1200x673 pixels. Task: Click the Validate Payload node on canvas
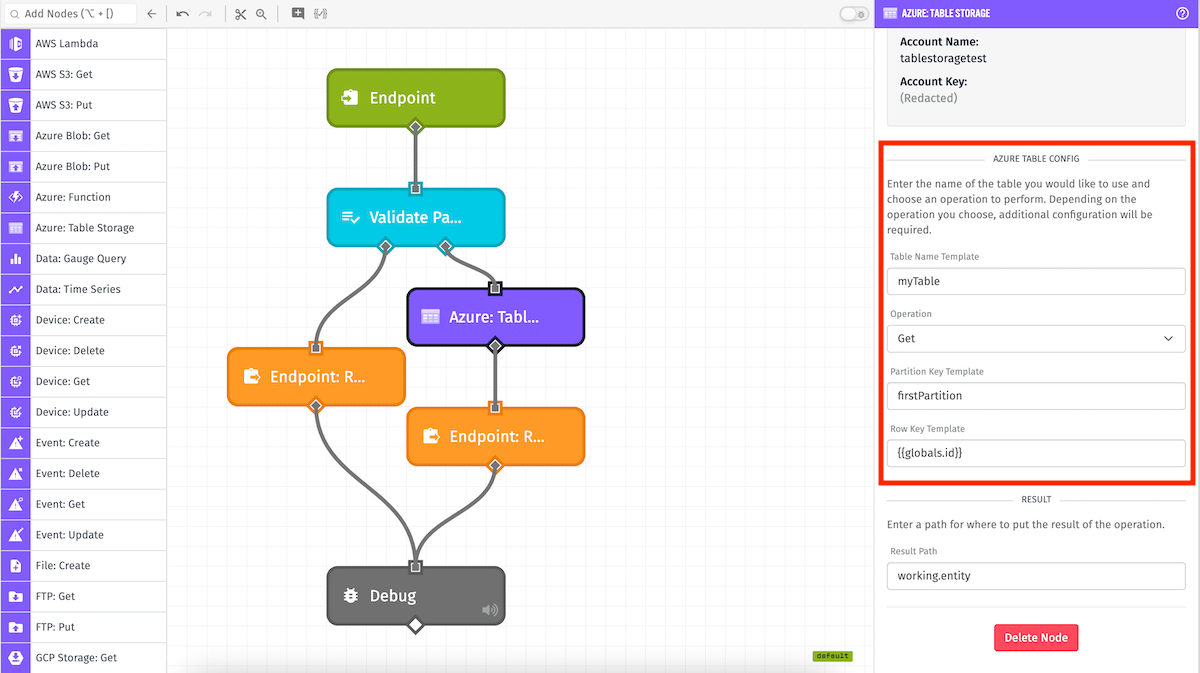(x=416, y=217)
